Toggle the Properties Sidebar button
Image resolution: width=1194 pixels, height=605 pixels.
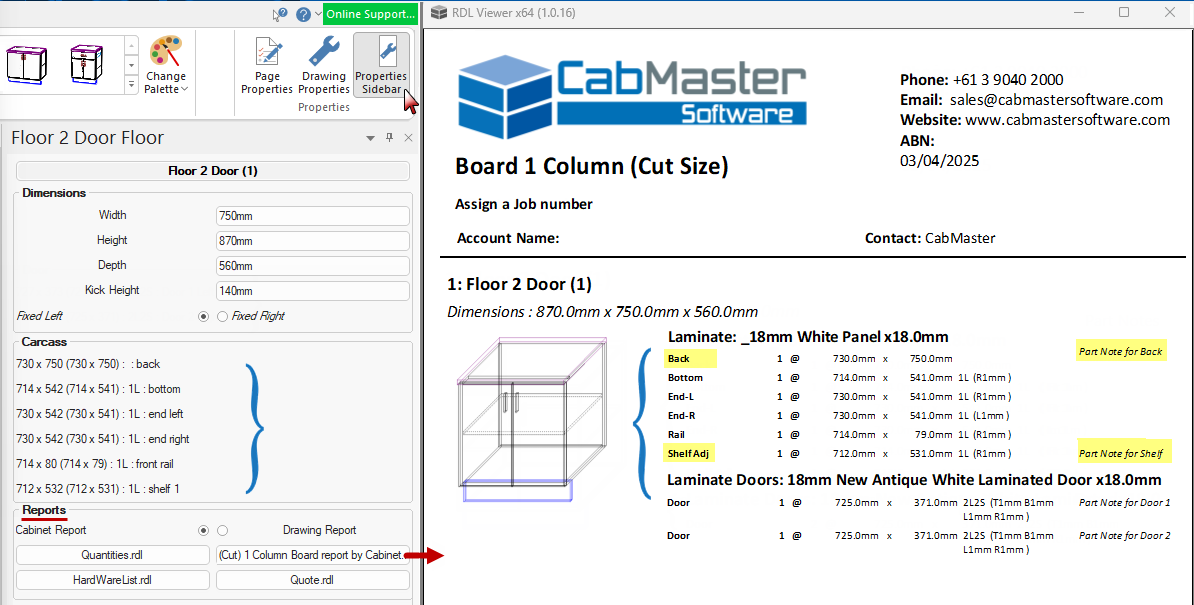coord(381,65)
